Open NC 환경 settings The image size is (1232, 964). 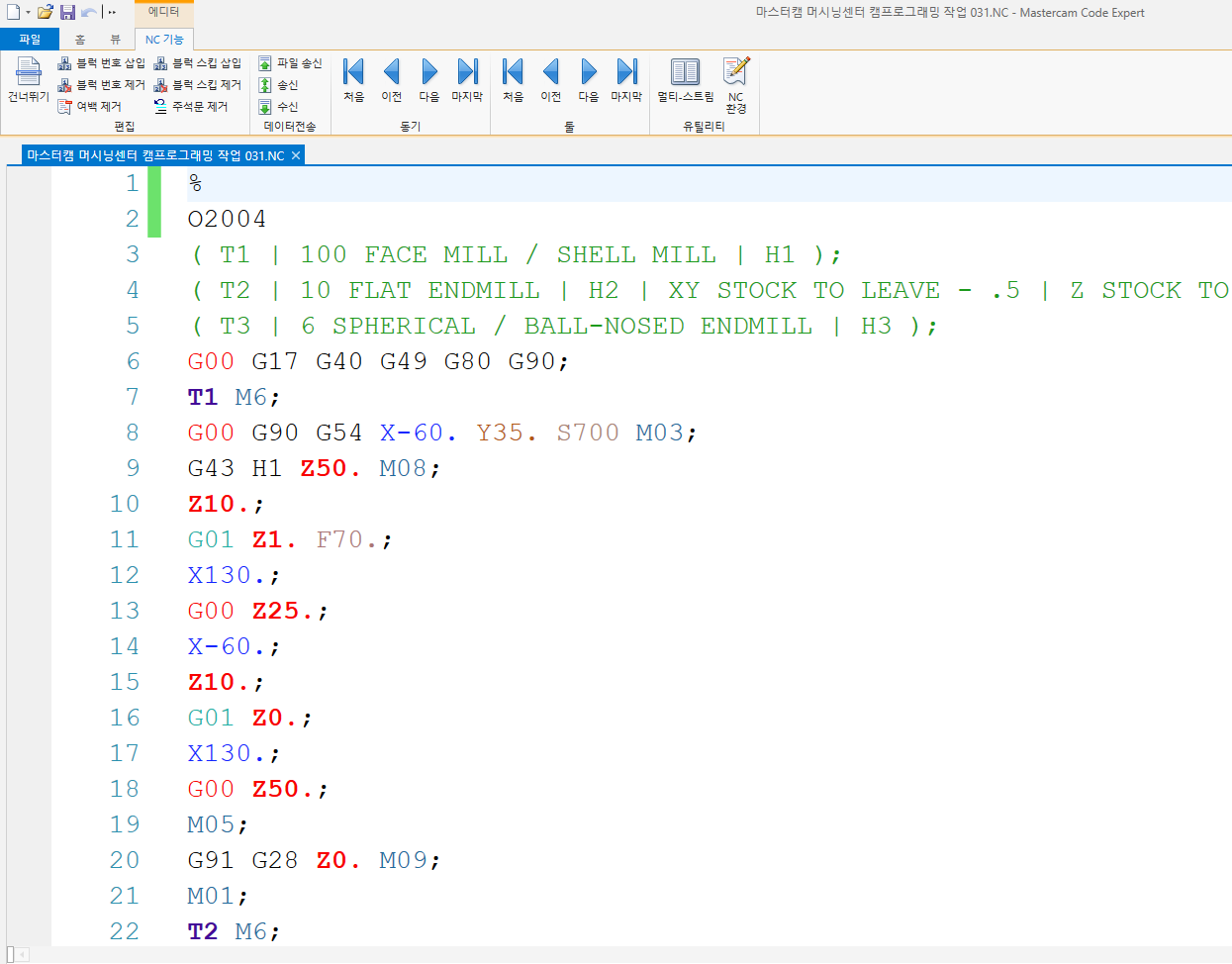point(735,85)
